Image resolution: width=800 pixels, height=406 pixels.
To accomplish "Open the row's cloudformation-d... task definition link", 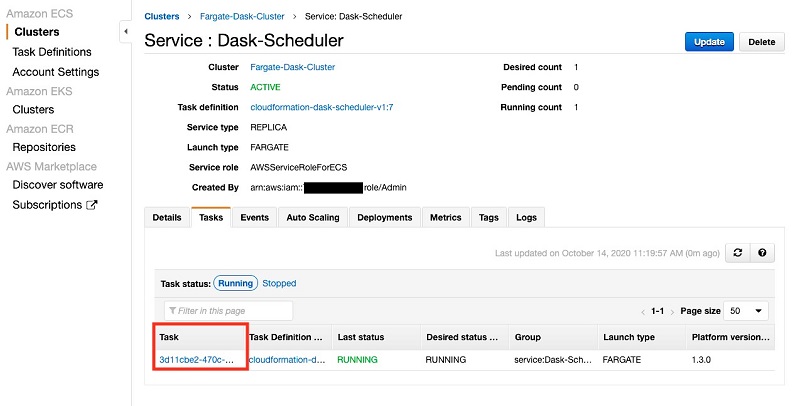I will point(287,360).
